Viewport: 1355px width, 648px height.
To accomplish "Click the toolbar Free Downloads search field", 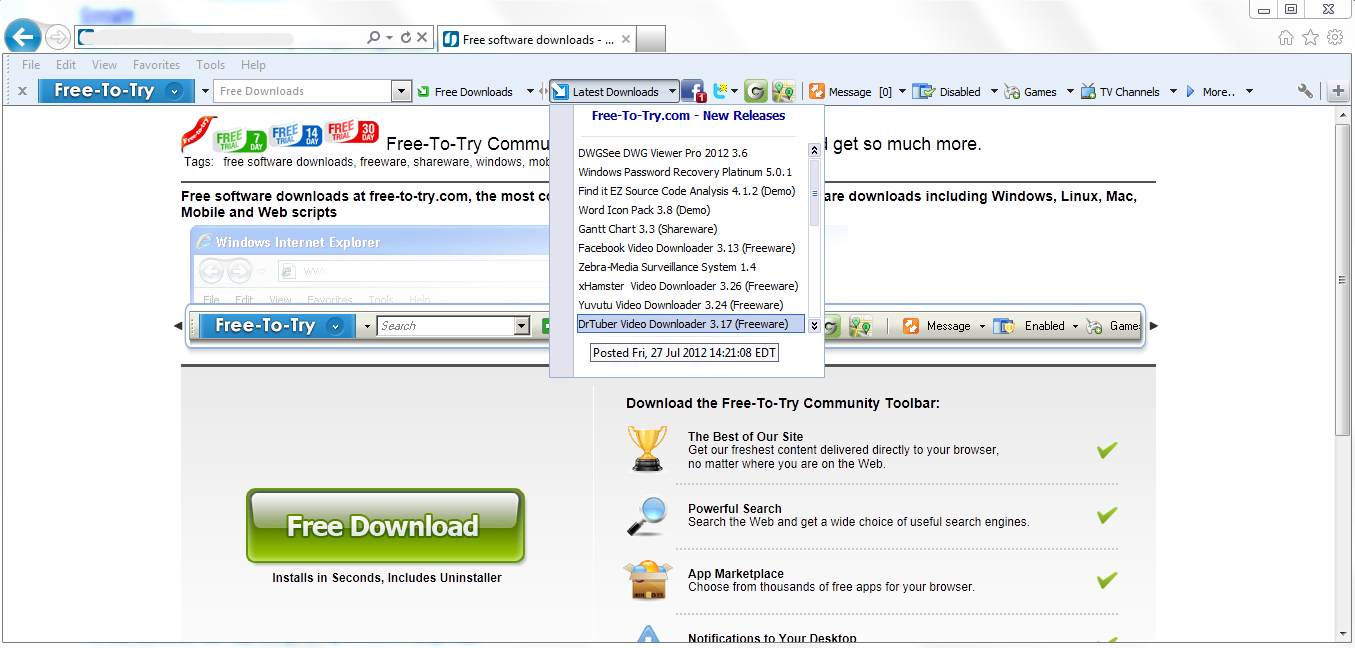I will [x=303, y=92].
